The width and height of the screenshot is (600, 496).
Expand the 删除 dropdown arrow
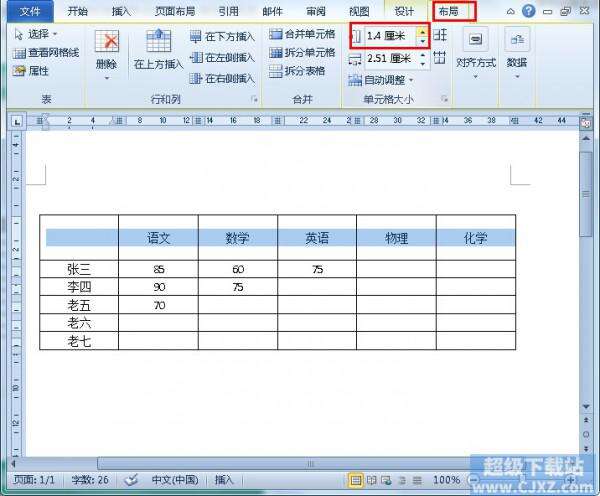pyautogui.click(x=107, y=78)
